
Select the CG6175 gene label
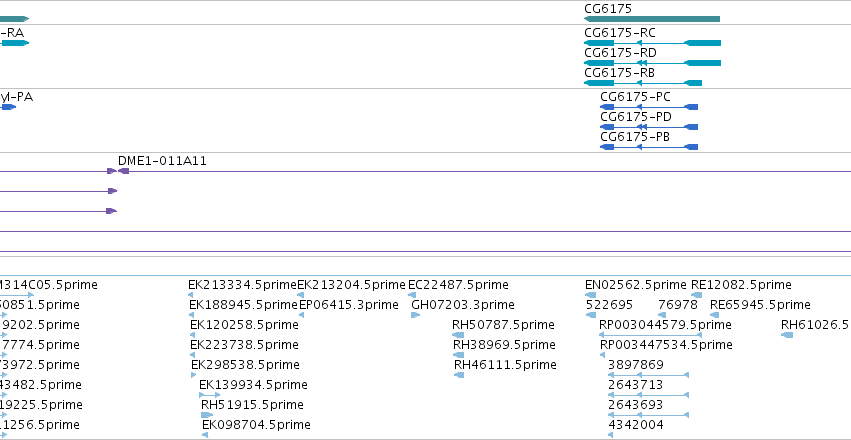(x=608, y=9)
